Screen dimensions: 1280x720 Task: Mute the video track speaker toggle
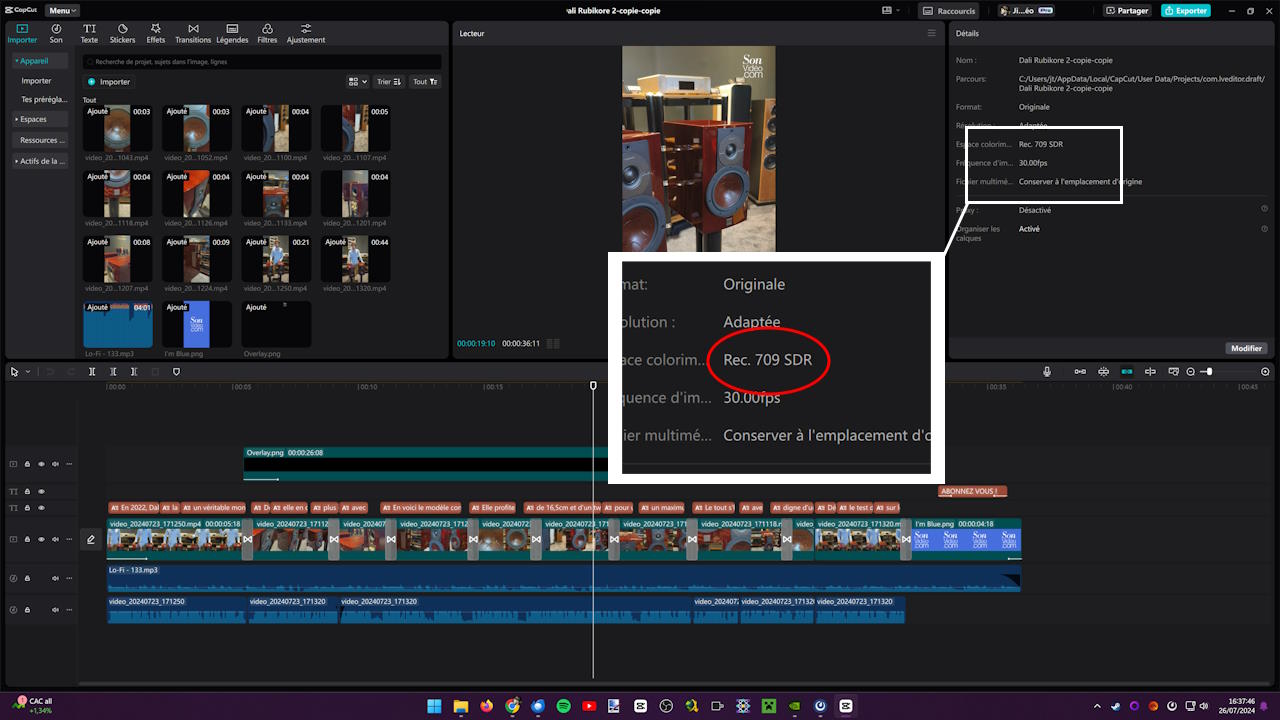[x=53, y=538]
